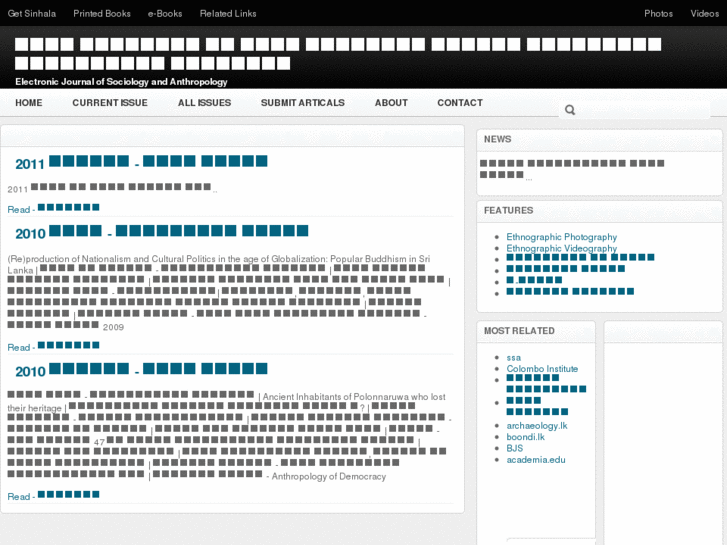Image resolution: width=727 pixels, height=545 pixels.
Task: Click Read link below Anthropology of Democracy
Action: coord(53,496)
